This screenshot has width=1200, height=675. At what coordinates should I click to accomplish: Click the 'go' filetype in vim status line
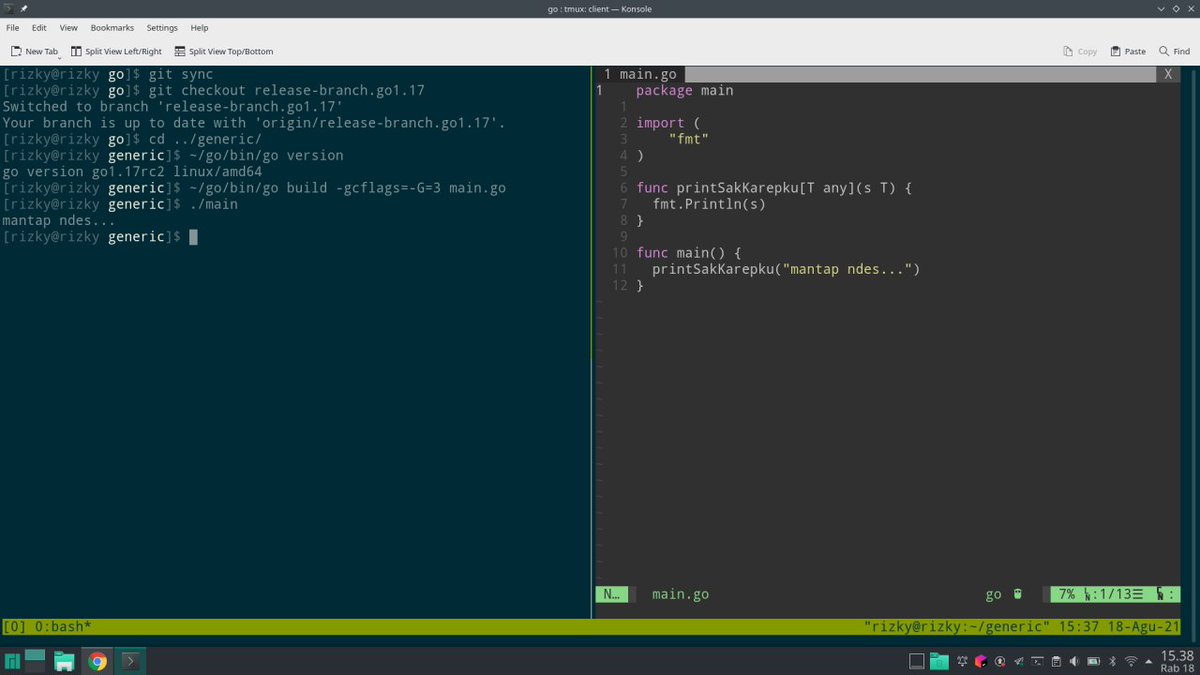point(993,594)
